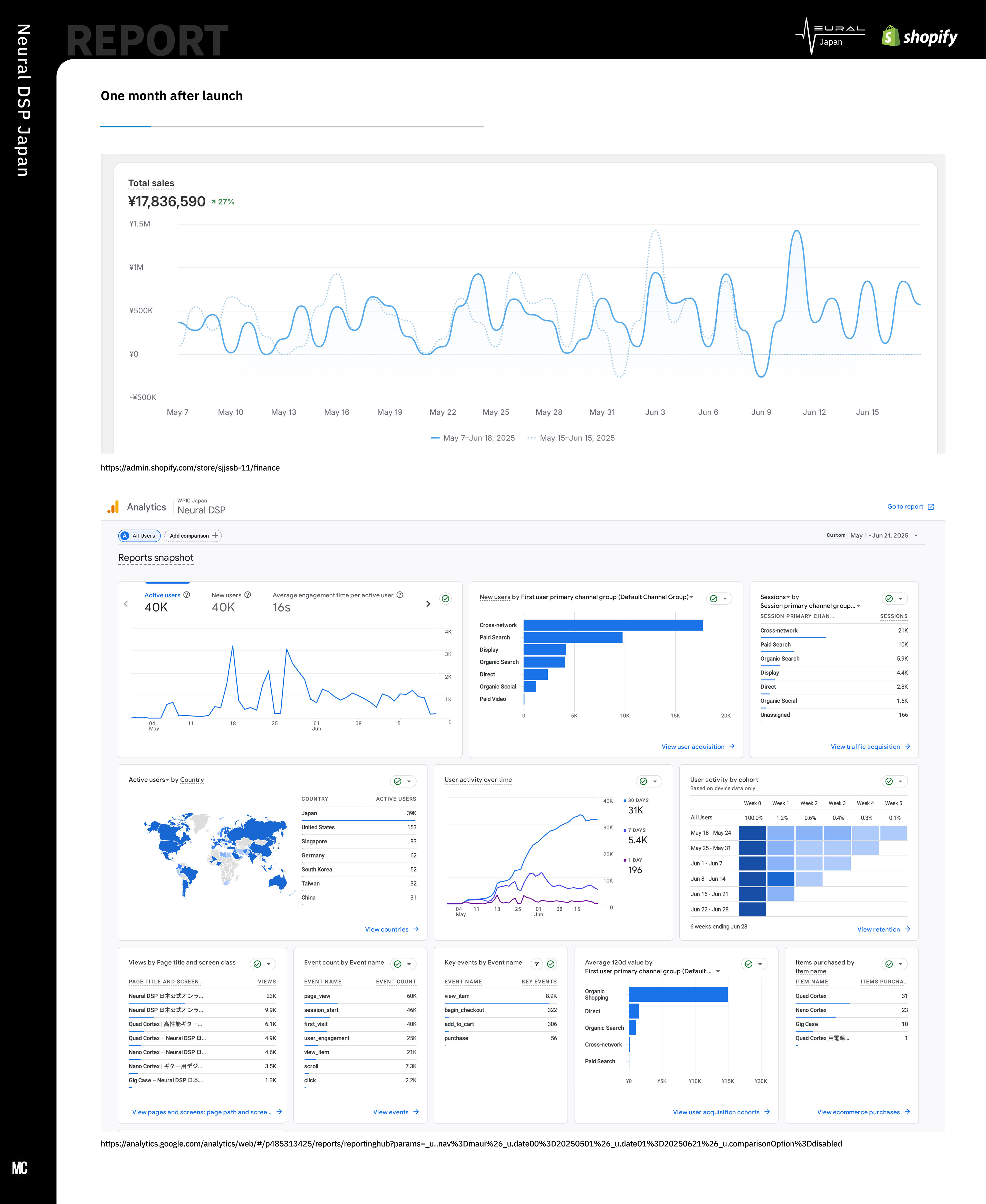The image size is (986, 1204).
Task: Click the help icon beside Average engagement time
Action: 400,595
